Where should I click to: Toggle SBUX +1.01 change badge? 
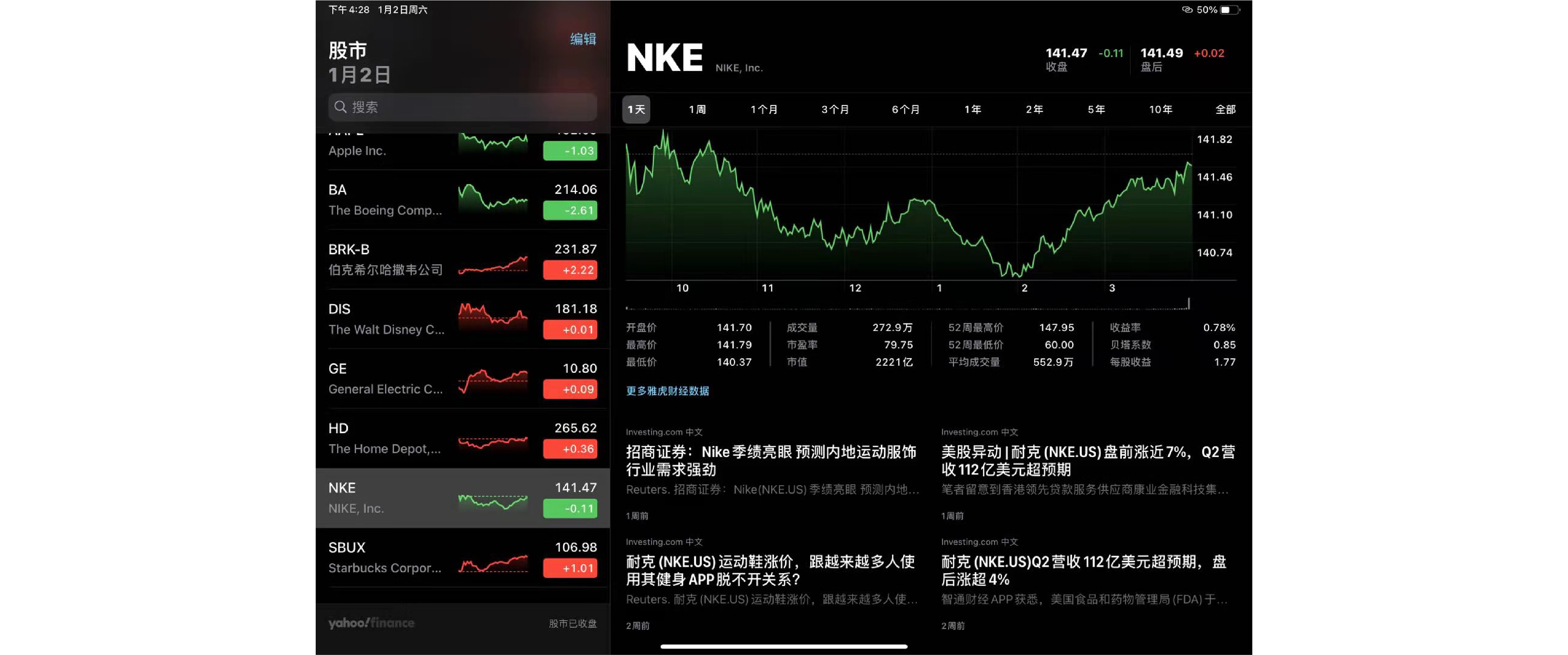[x=570, y=568]
